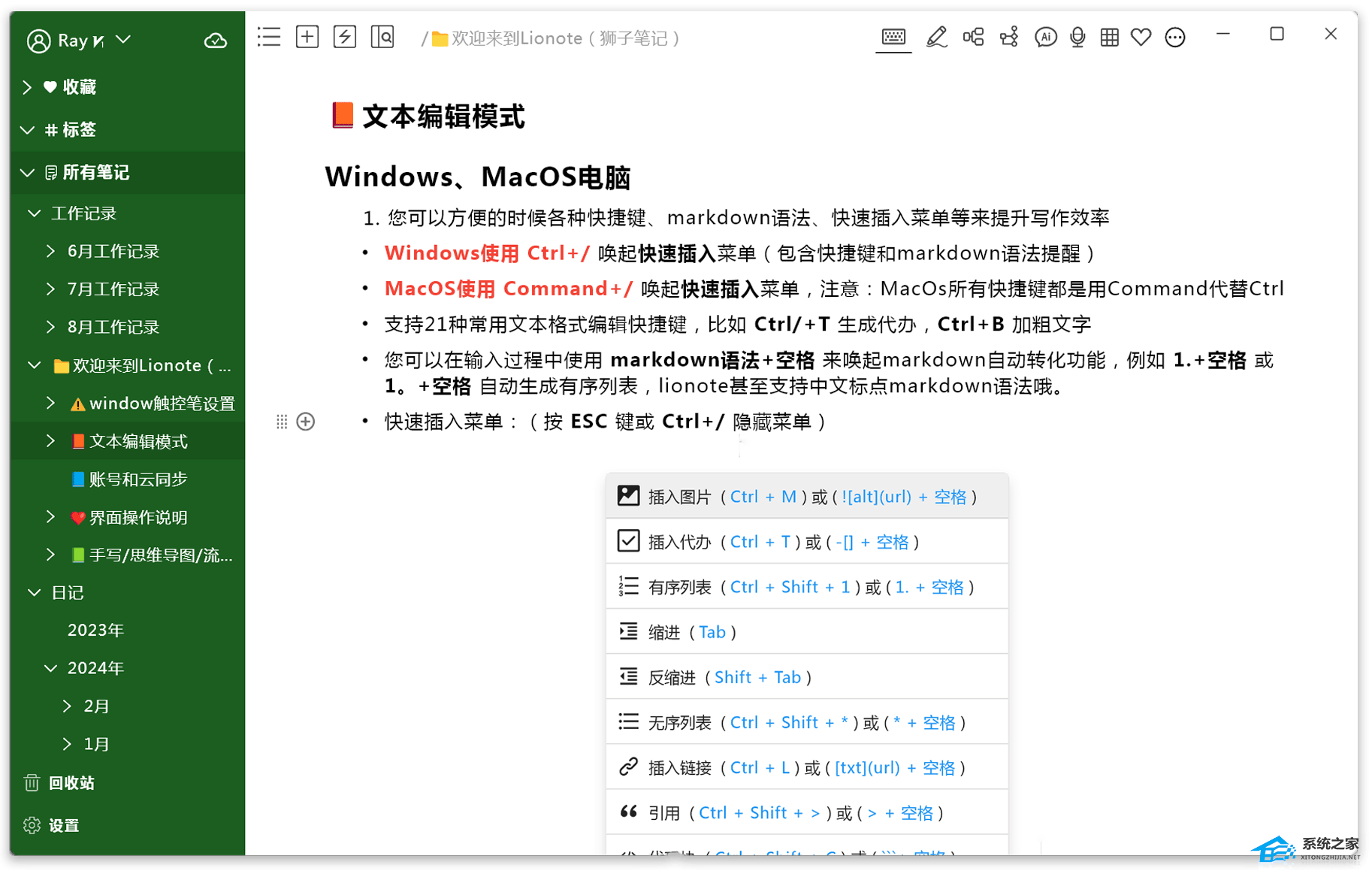Image resolution: width=1372 pixels, height=871 pixels.
Task: Collapse the 欢迎来到Lionote folder in sidebar
Action: pyautogui.click(x=35, y=365)
